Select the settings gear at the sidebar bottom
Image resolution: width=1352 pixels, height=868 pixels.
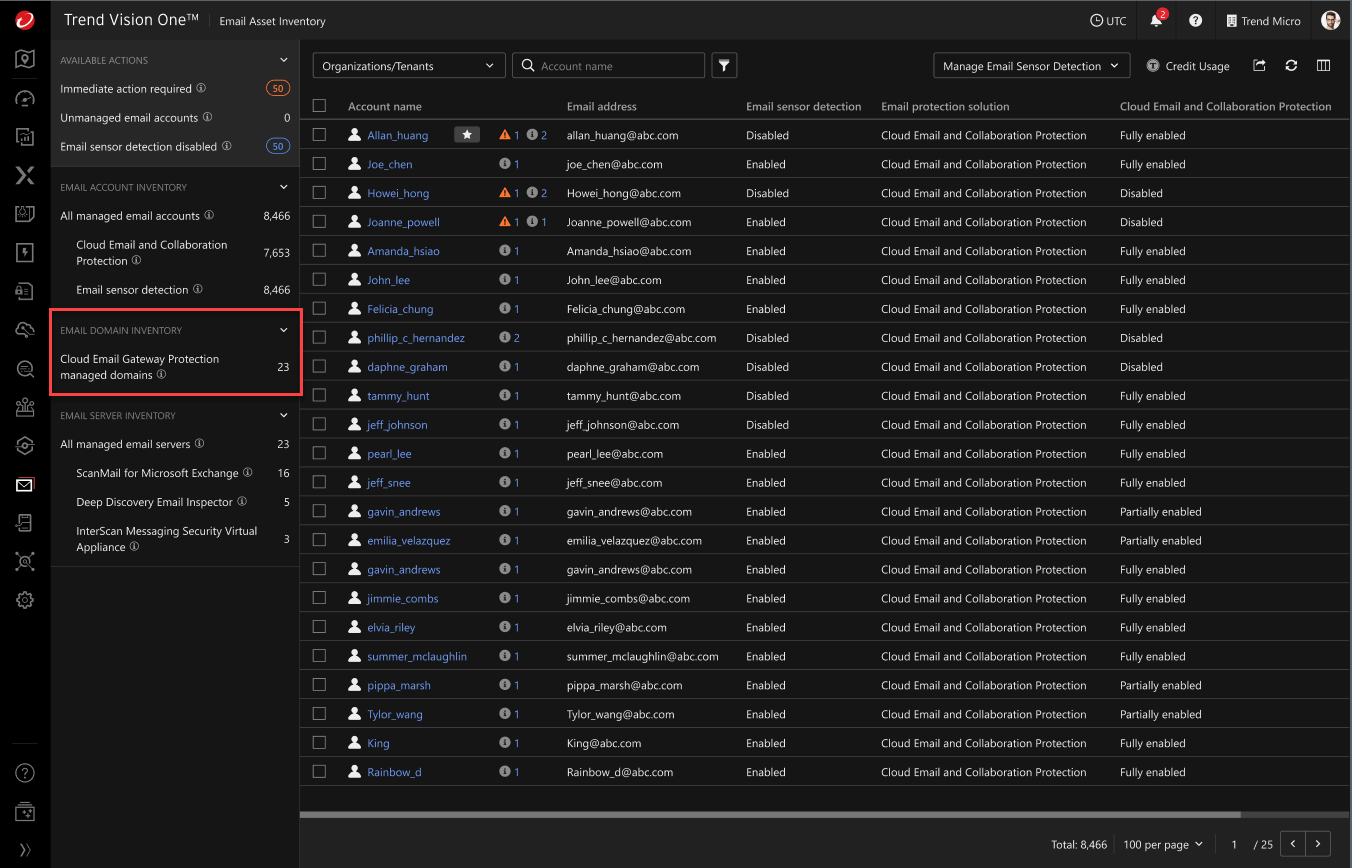pos(24,600)
